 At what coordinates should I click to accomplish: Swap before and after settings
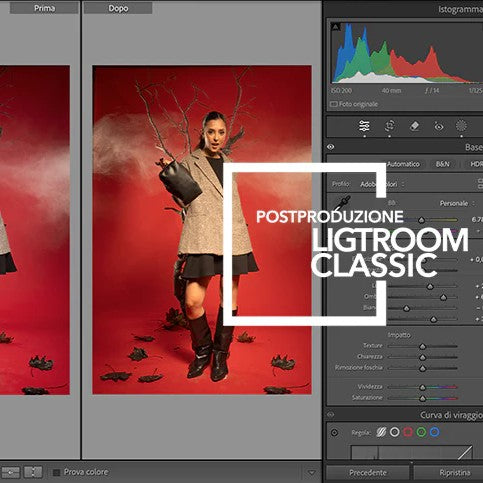coord(33,472)
